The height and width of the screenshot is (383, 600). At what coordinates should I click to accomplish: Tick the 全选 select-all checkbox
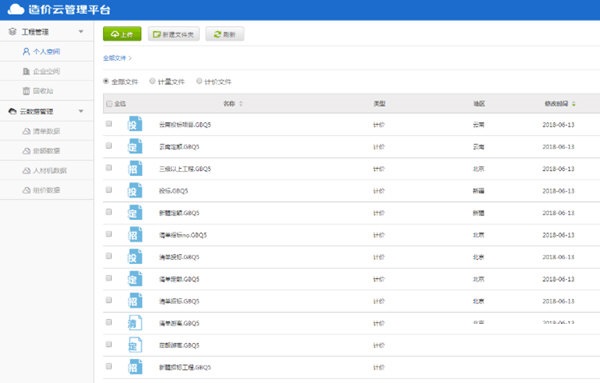[109, 104]
